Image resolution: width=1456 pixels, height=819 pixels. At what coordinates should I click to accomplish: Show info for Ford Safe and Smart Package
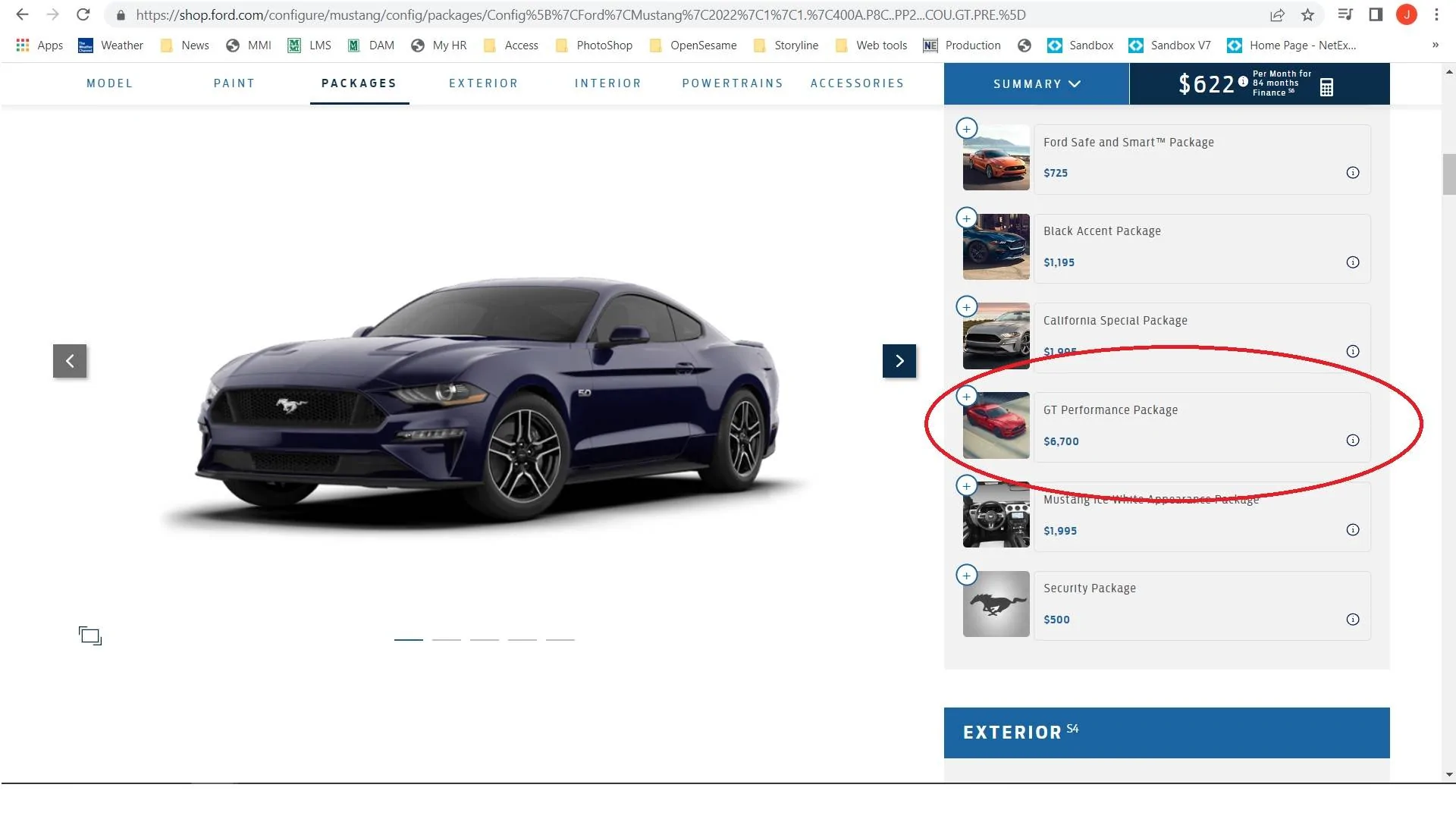[1352, 173]
